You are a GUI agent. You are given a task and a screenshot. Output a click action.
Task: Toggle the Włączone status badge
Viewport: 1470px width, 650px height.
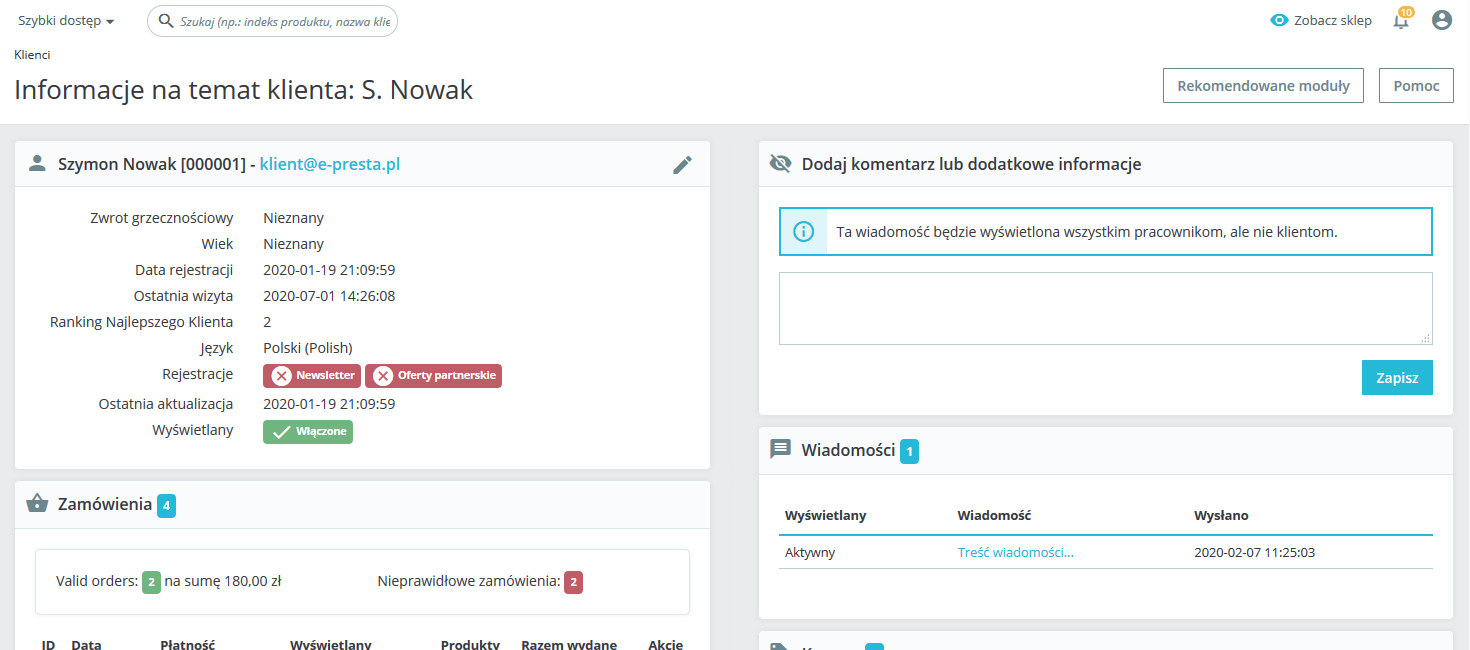pyautogui.click(x=308, y=432)
